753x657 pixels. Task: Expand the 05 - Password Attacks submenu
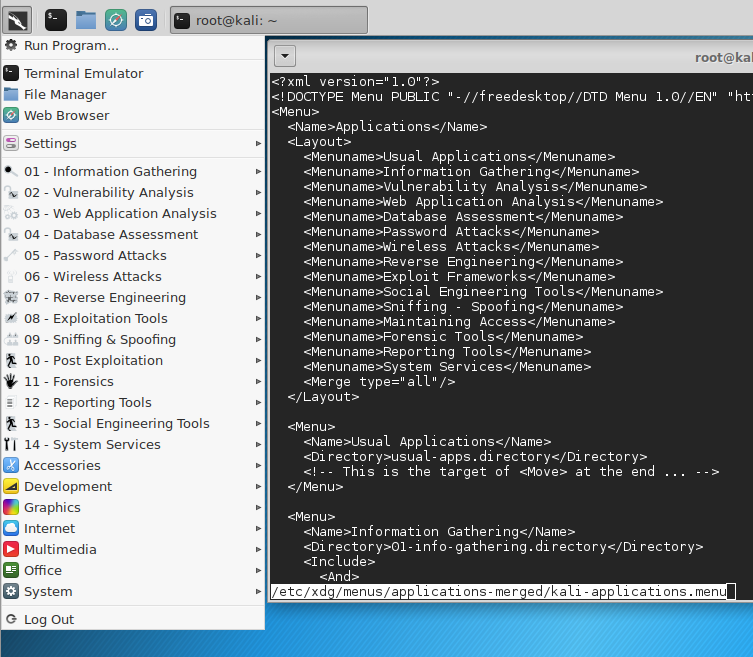pos(95,255)
